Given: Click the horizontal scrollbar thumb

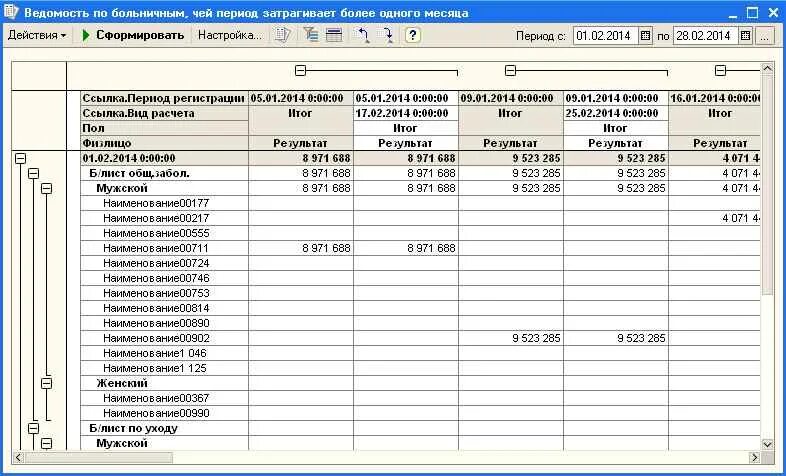Looking at the screenshot, I should pos(98,457).
